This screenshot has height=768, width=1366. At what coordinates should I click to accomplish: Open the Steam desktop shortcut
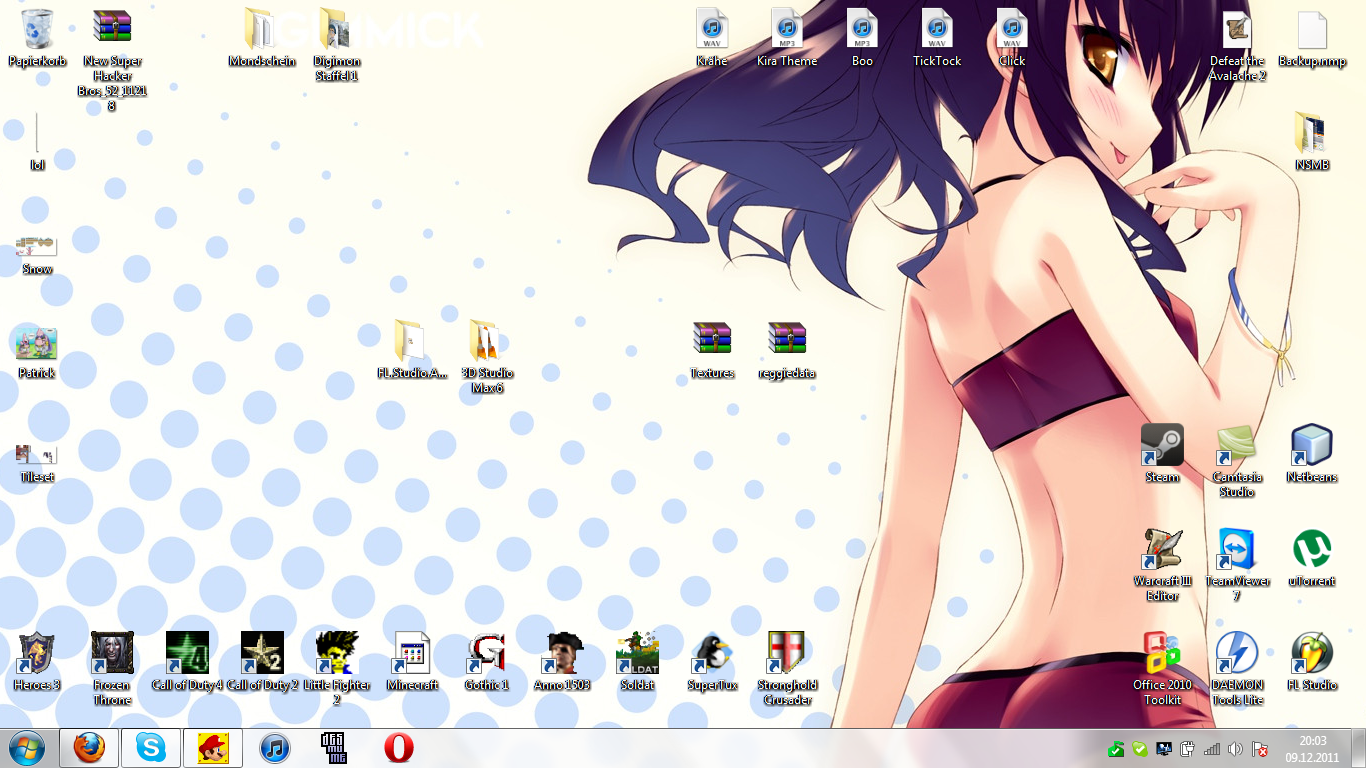[1162, 446]
